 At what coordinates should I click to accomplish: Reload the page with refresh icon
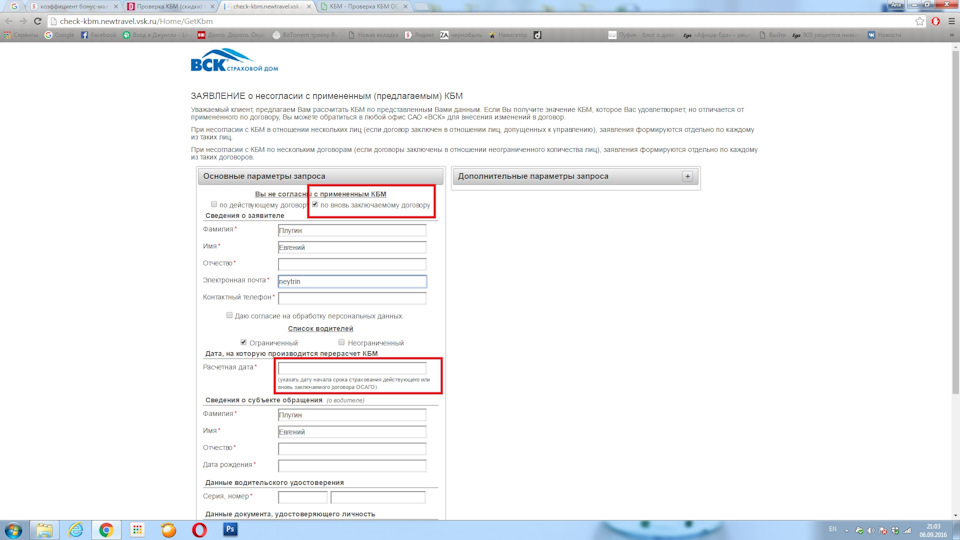37,21
